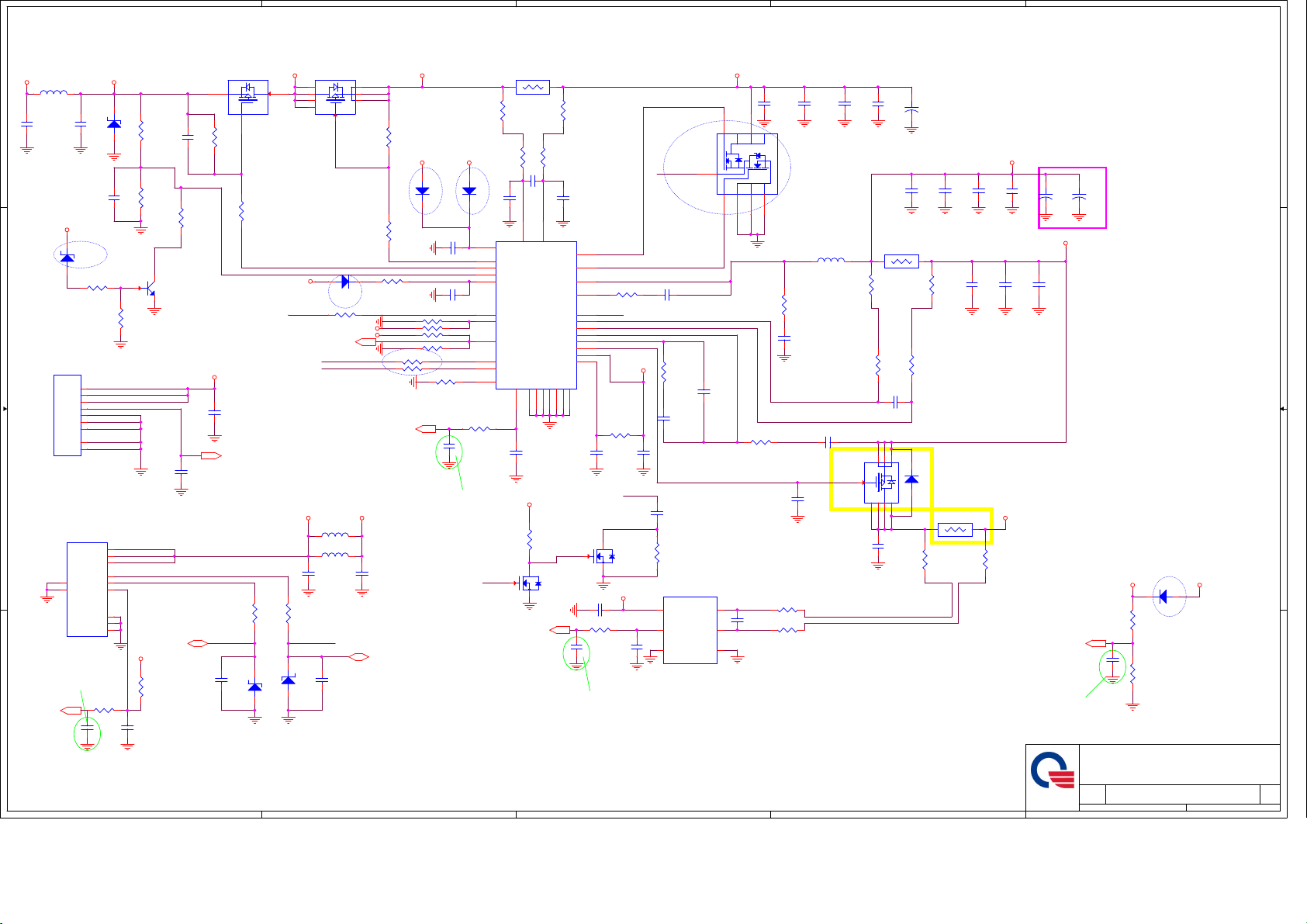
Task: Select the diode above the resistor divider
Action: click(1162, 596)
